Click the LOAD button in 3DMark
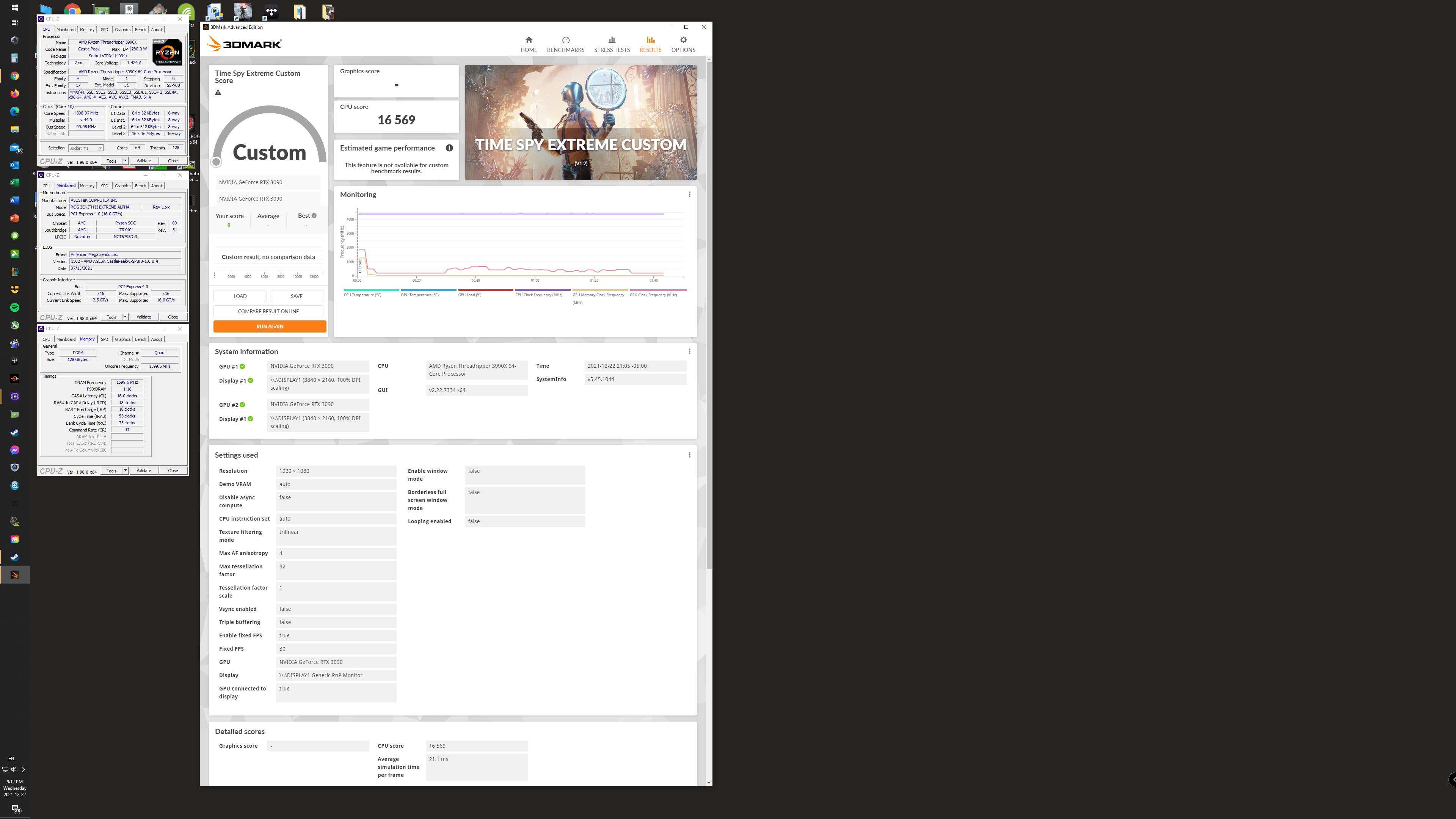Screen dimensions: 1456x819 pos(240,296)
